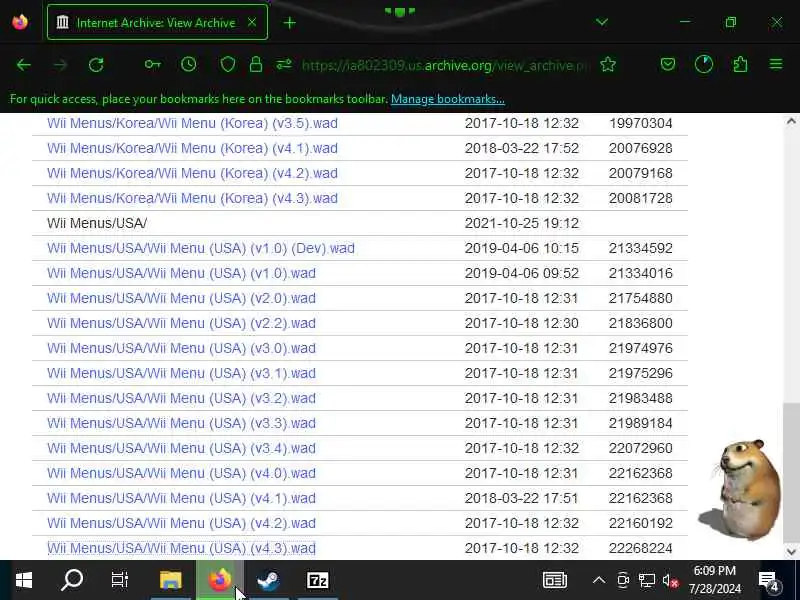Click the address bar URL field
This screenshot has width=800, height=600.
coord(445,65)
